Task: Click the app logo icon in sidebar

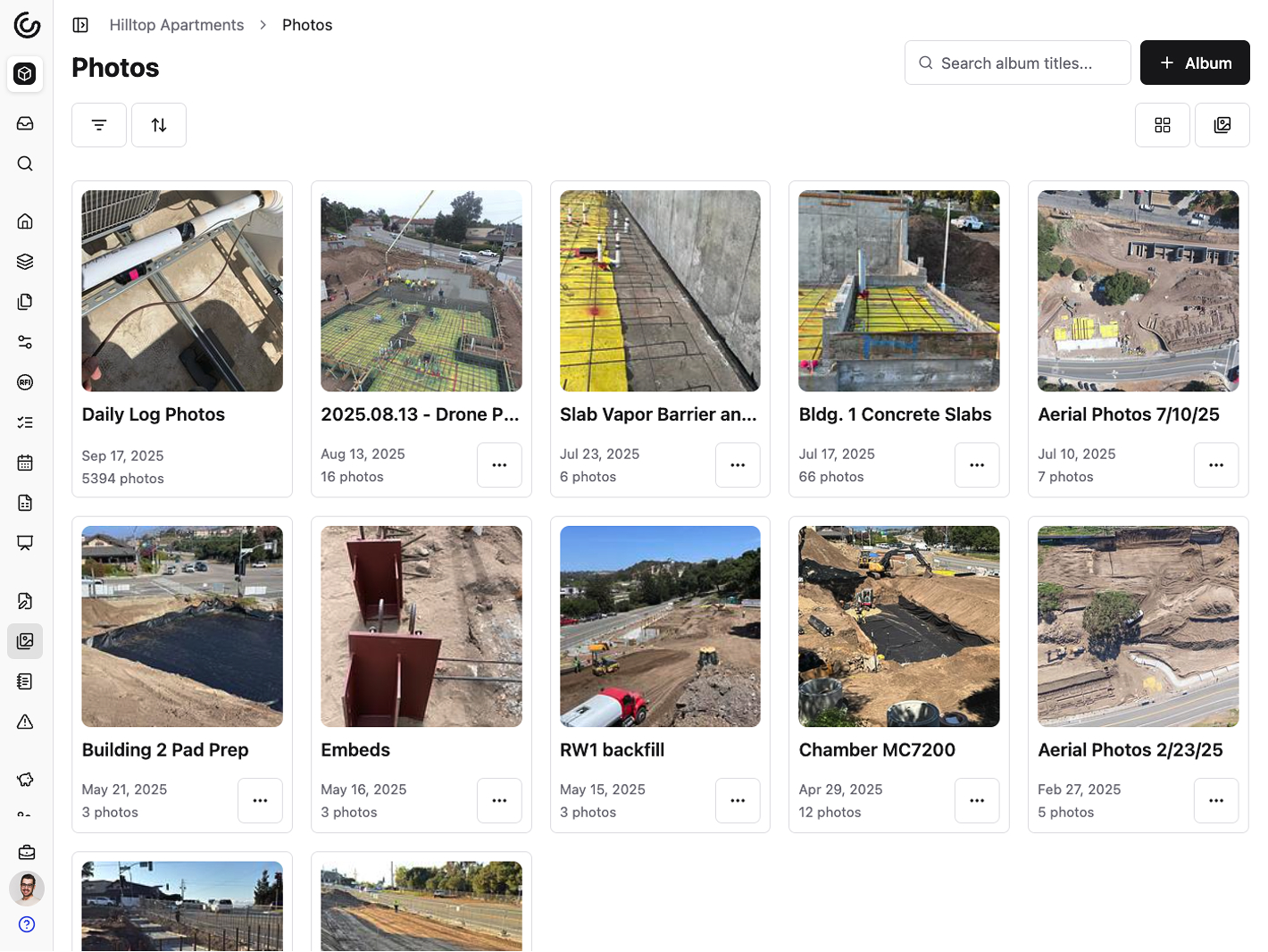Action: (x=27, y=25)
